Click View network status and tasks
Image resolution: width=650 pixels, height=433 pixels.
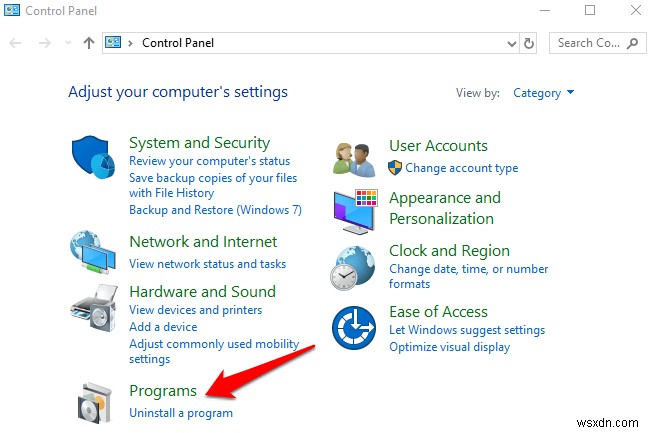tap(207, 263)
